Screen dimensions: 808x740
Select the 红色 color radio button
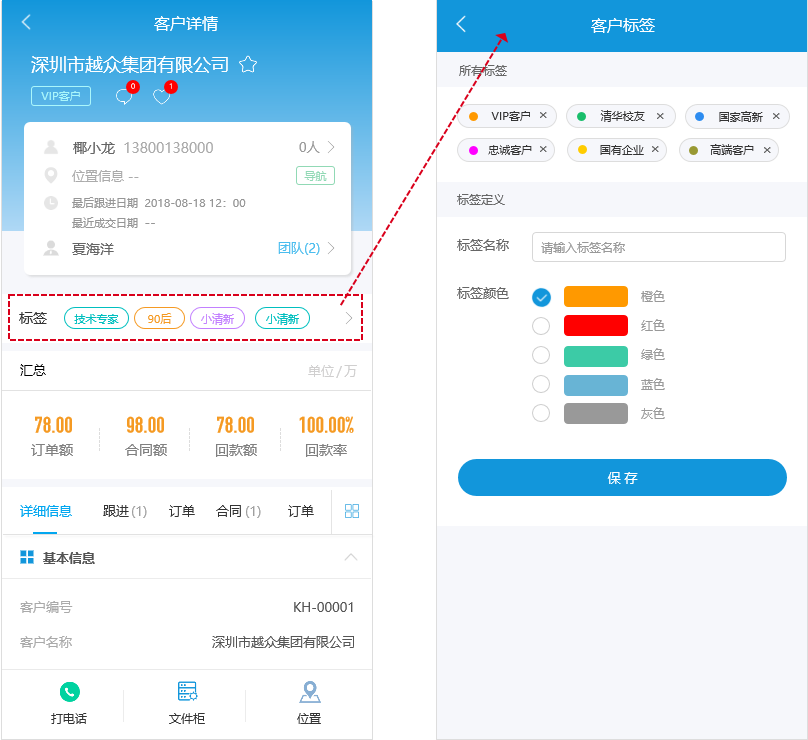click(x=541, y=326)
